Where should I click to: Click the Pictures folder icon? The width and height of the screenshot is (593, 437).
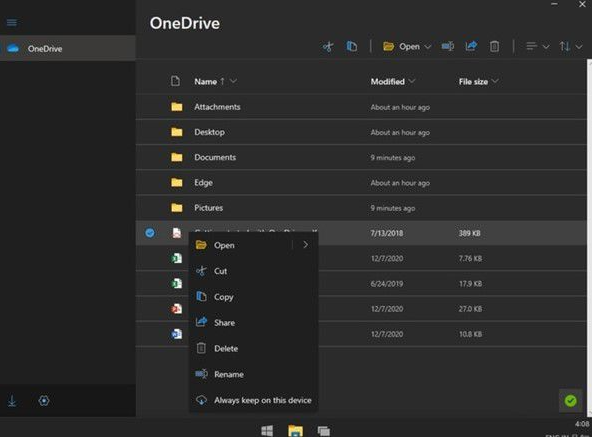[x=177, y=208]
